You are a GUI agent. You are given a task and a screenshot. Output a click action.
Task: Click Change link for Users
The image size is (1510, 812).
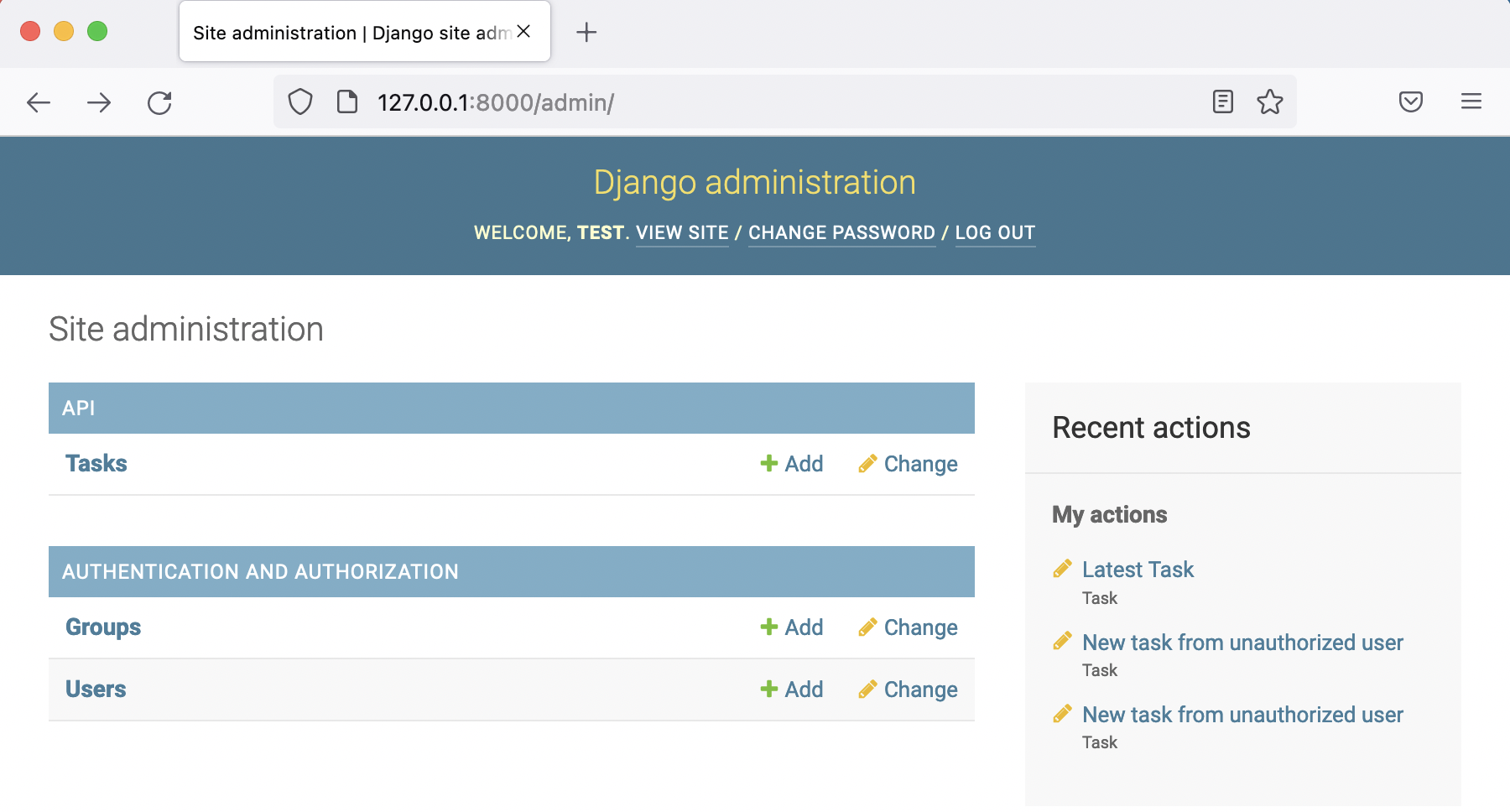pos(920,690)
